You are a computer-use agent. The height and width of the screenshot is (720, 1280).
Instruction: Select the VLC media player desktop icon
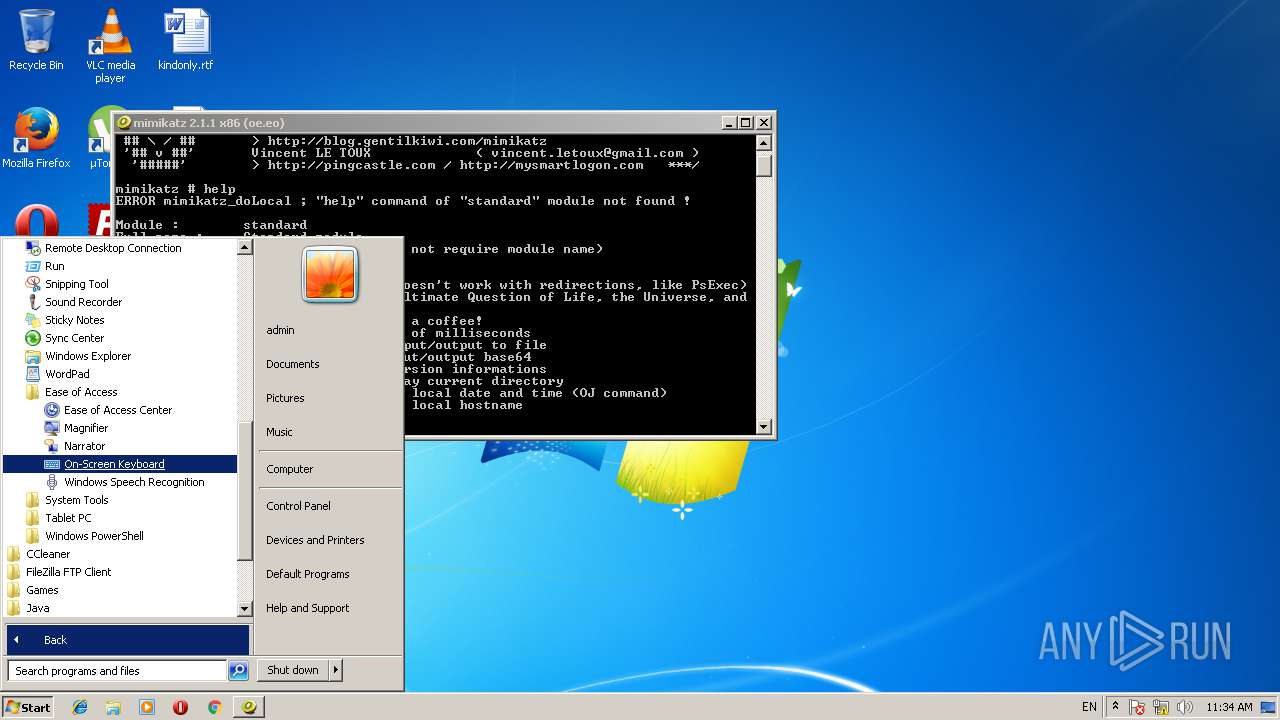[x=110, y=46]
